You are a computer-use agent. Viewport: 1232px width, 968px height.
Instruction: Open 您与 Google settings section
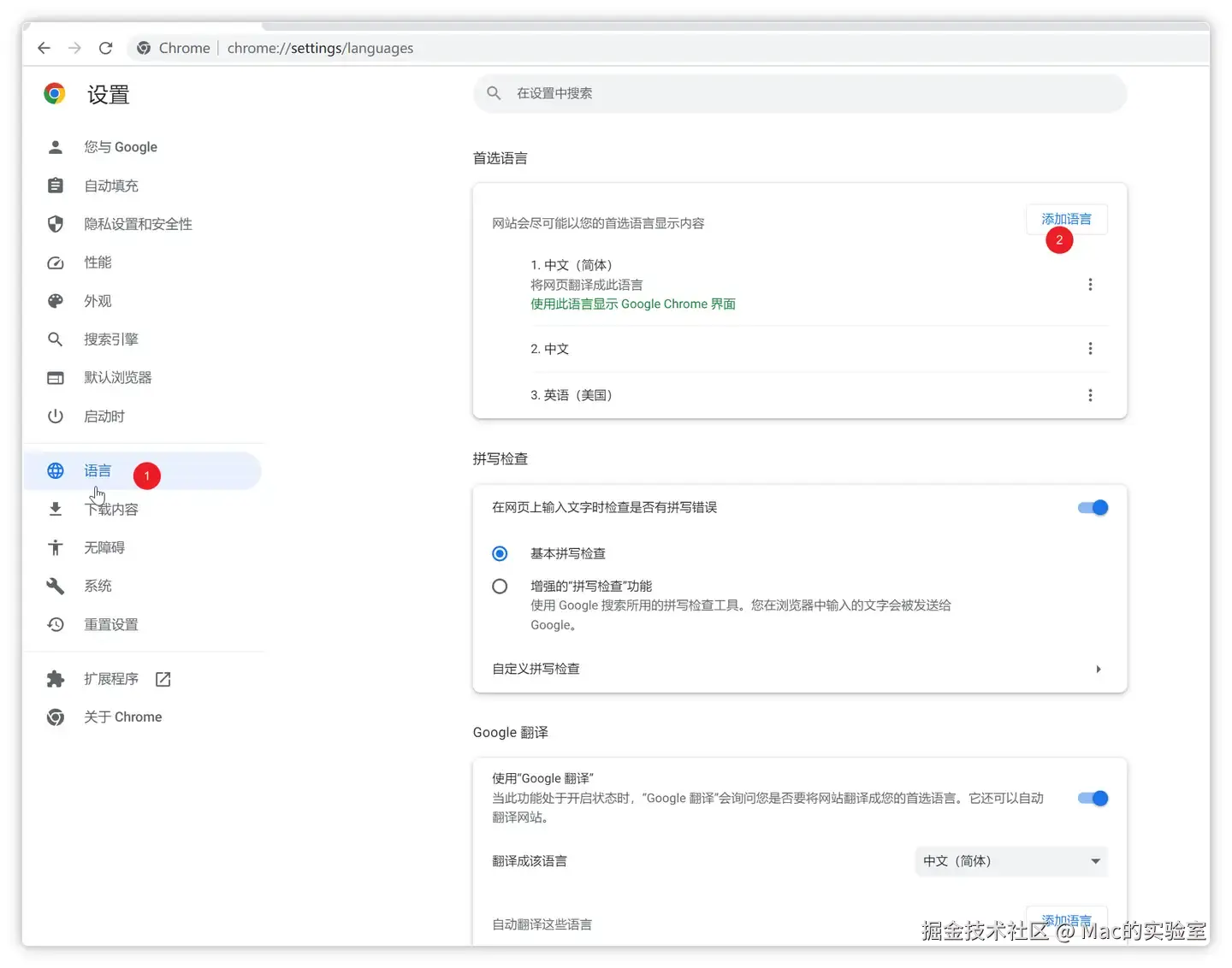(x=121, y=147)
